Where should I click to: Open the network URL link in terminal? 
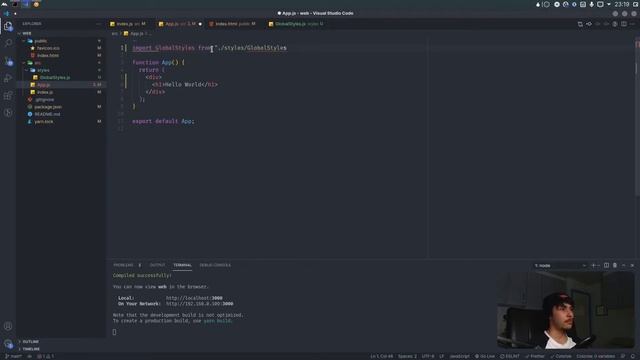point(200,304)
